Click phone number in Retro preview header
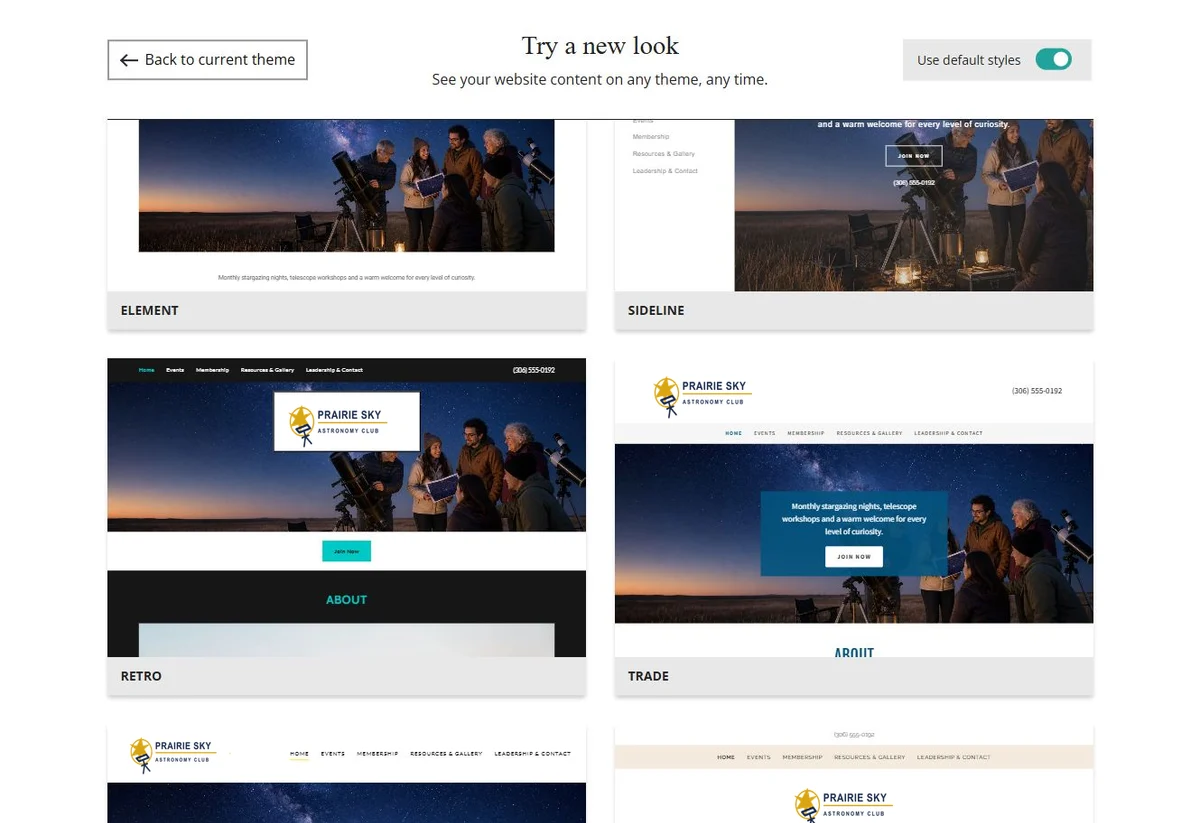Image resolution: width=1200 pixels, height=823 pixels. coord(534,370)
